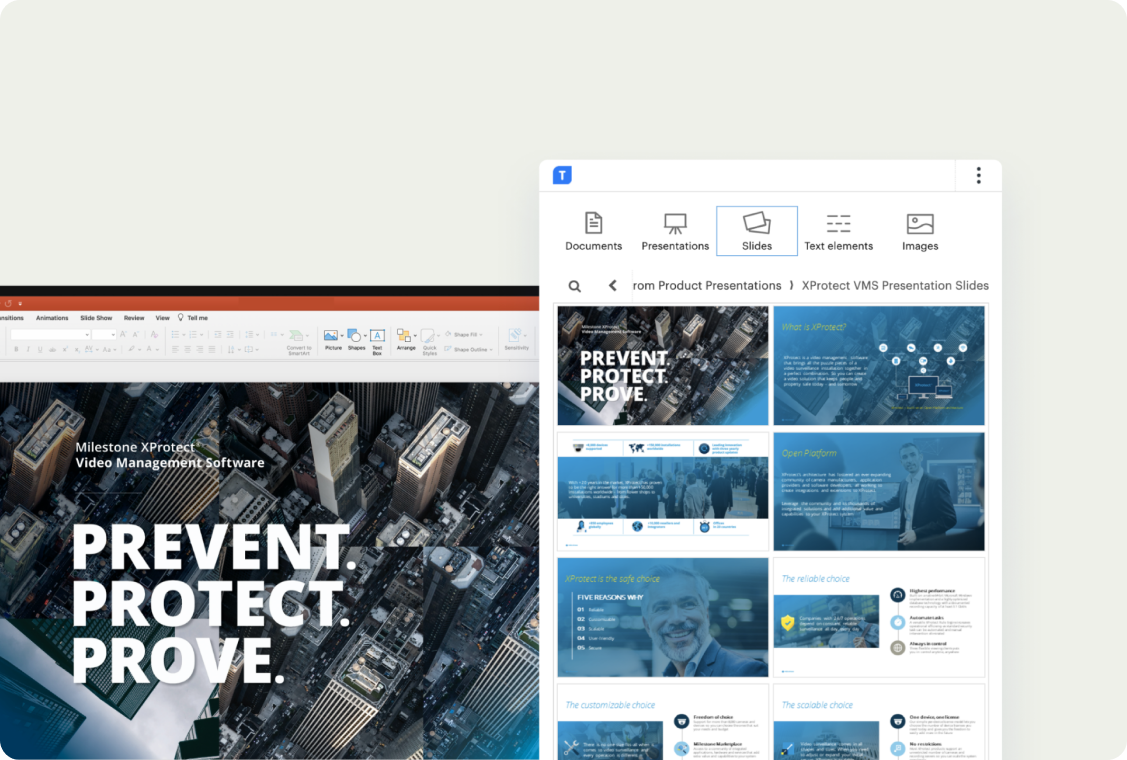Insert a Text Box from ribbon
The height and width of the screenshot is (760, 1127).
click(x=377, y=340)
